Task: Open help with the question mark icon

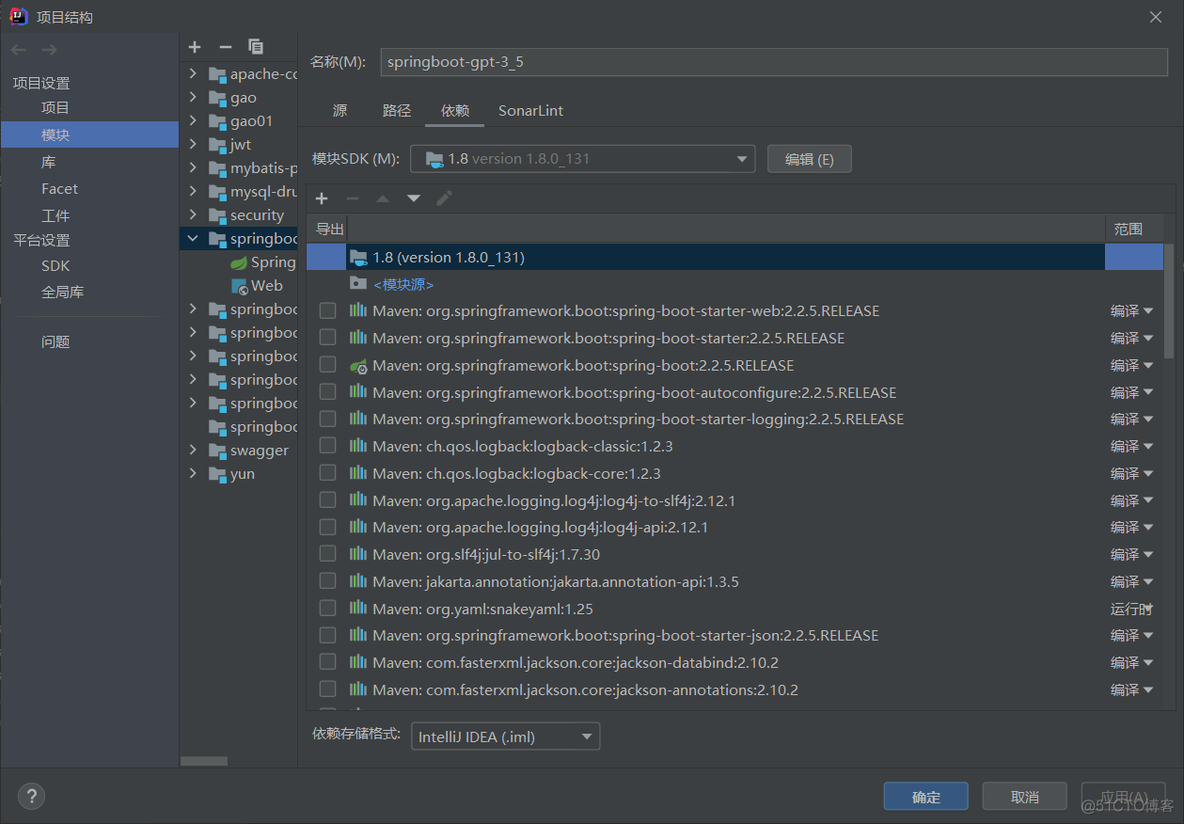Action: coord(32,795)
